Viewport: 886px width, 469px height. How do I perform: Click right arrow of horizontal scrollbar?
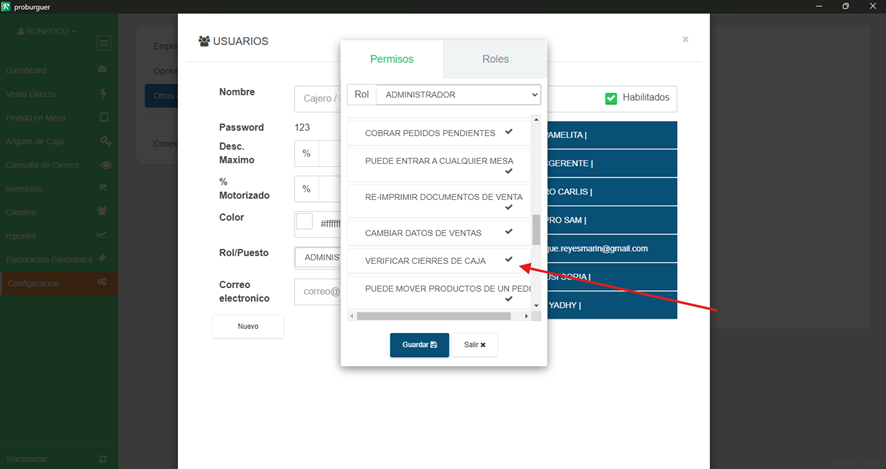tap(526, 316)
